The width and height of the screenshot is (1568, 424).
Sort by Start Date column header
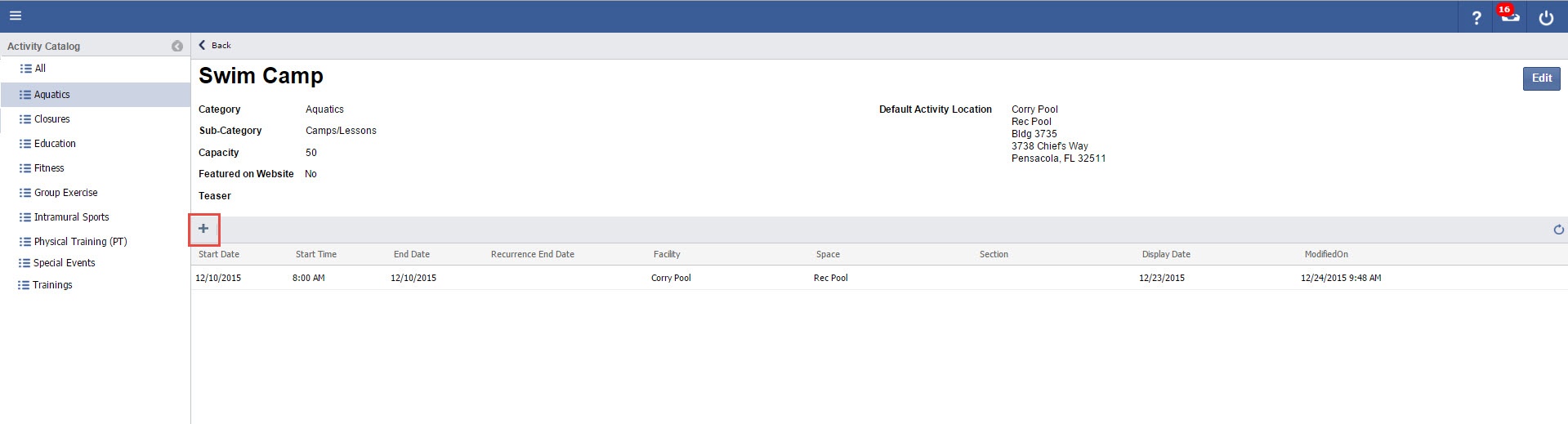(219, 254)
